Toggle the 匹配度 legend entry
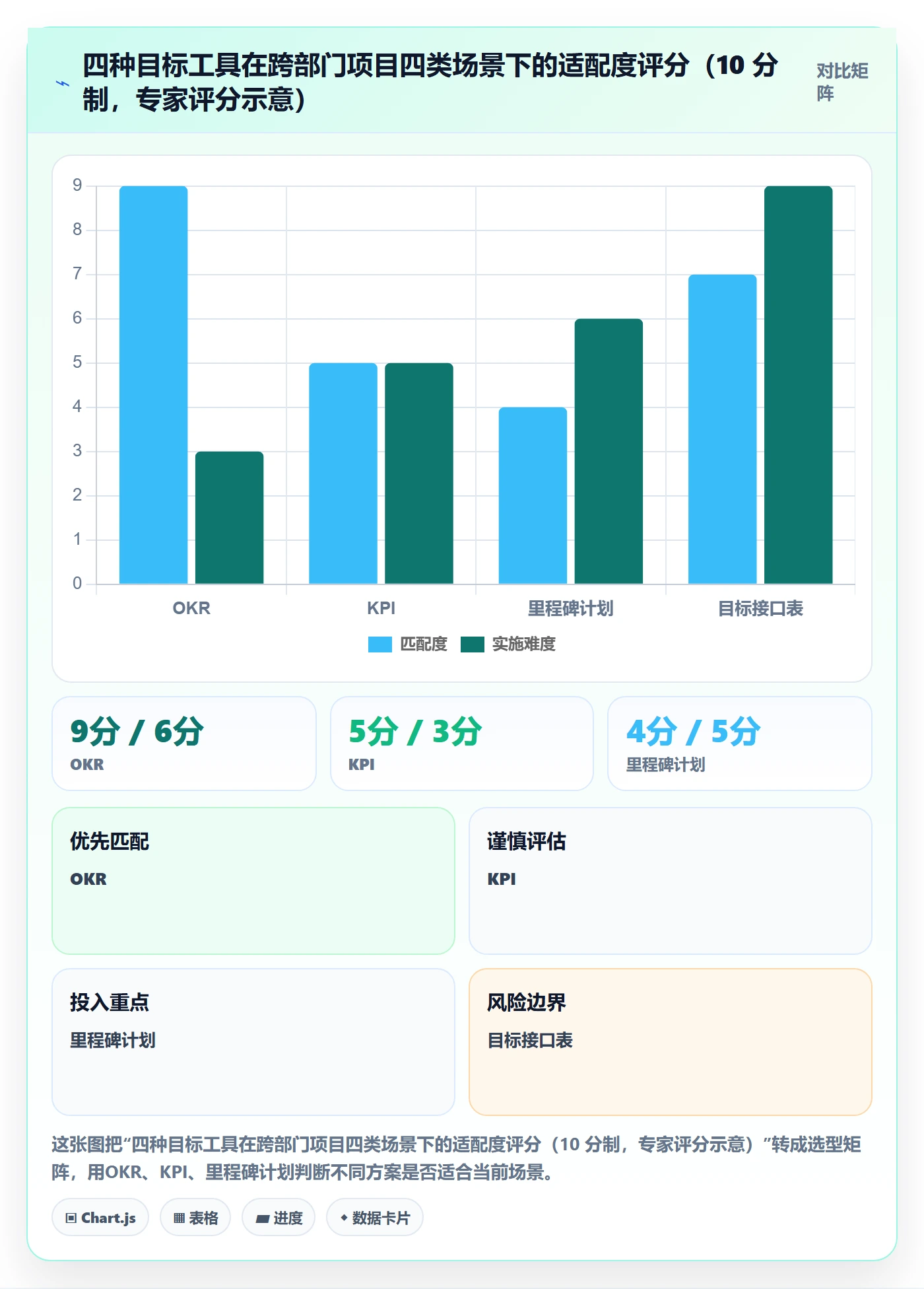Screen dimensions: 924x1289 tap(408, 644)
